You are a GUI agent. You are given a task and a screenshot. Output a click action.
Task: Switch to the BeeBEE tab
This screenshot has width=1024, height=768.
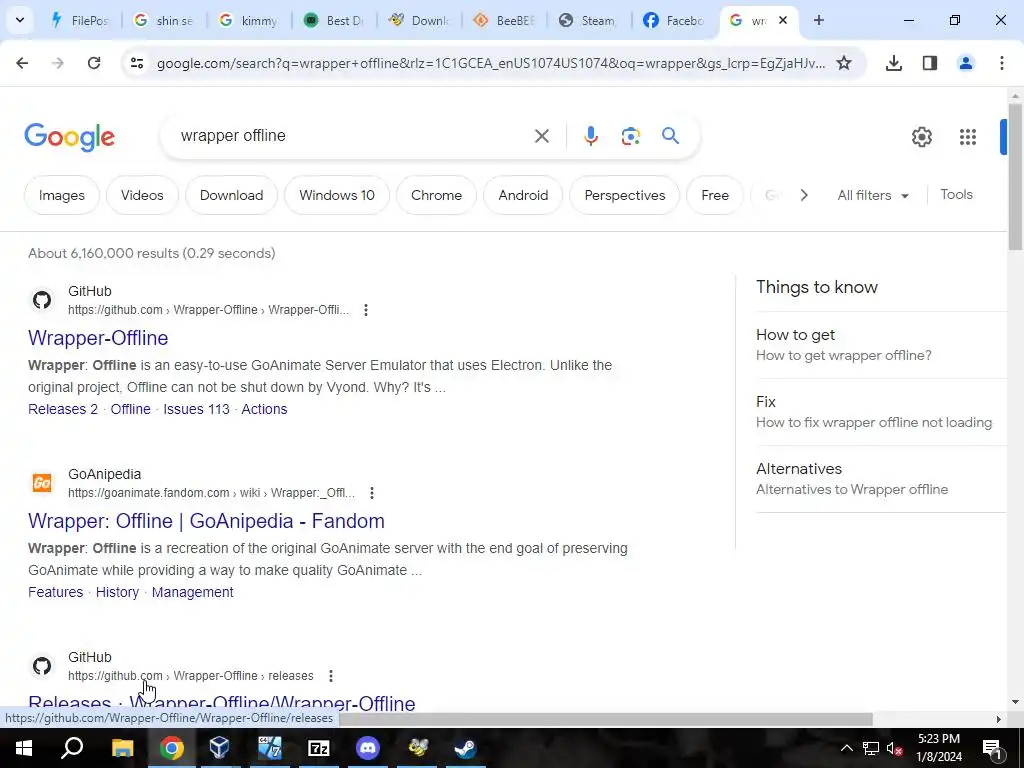click(504, 20)
